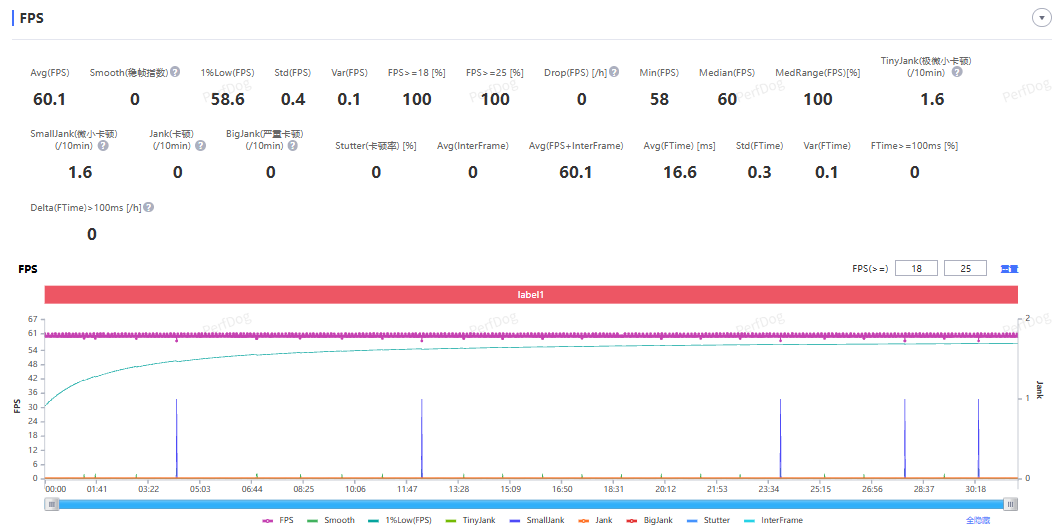Toggle TinyJank legend entry

pos(470,520)
